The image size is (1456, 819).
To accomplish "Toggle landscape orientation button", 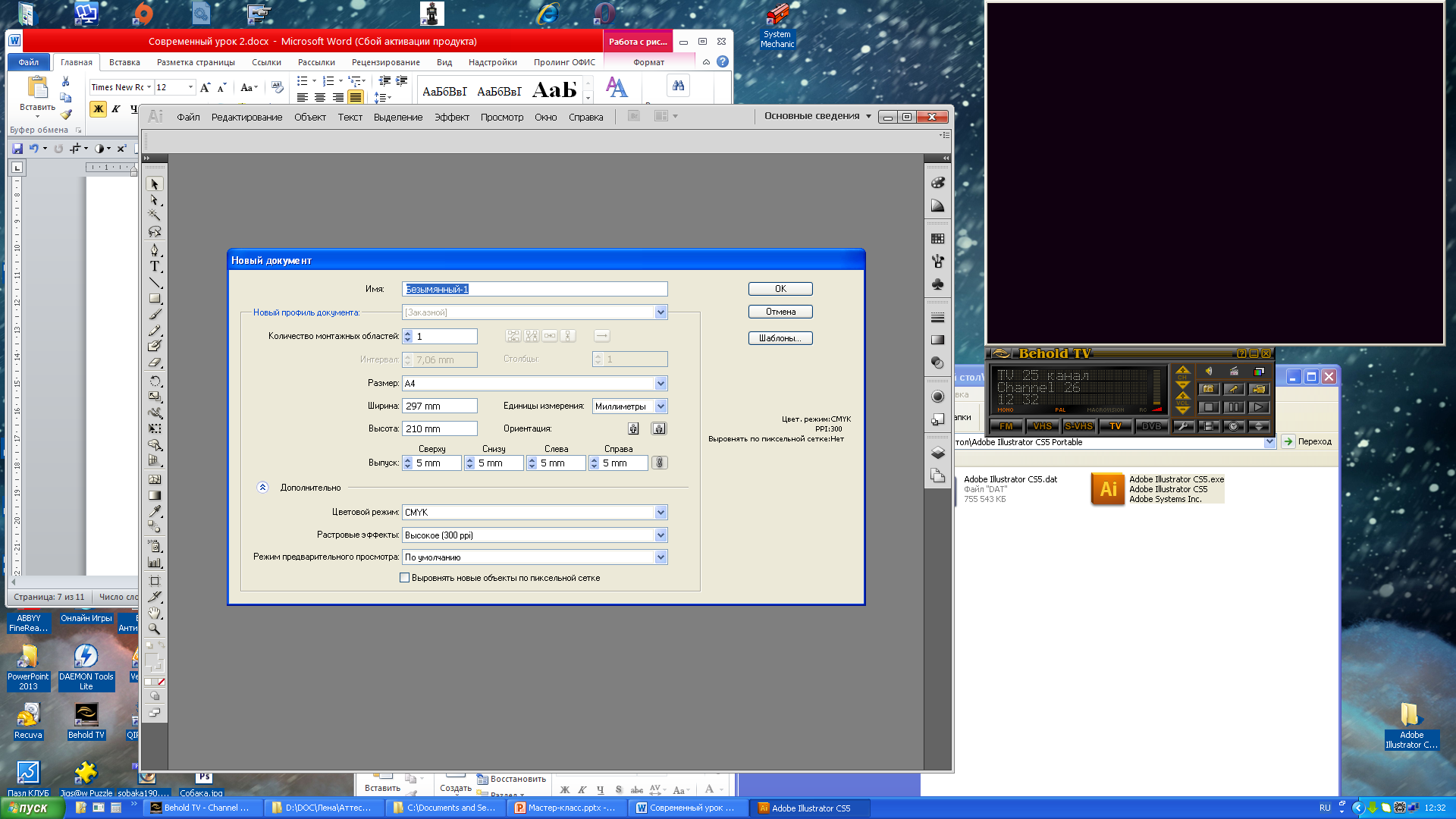I will coord(659,428).
